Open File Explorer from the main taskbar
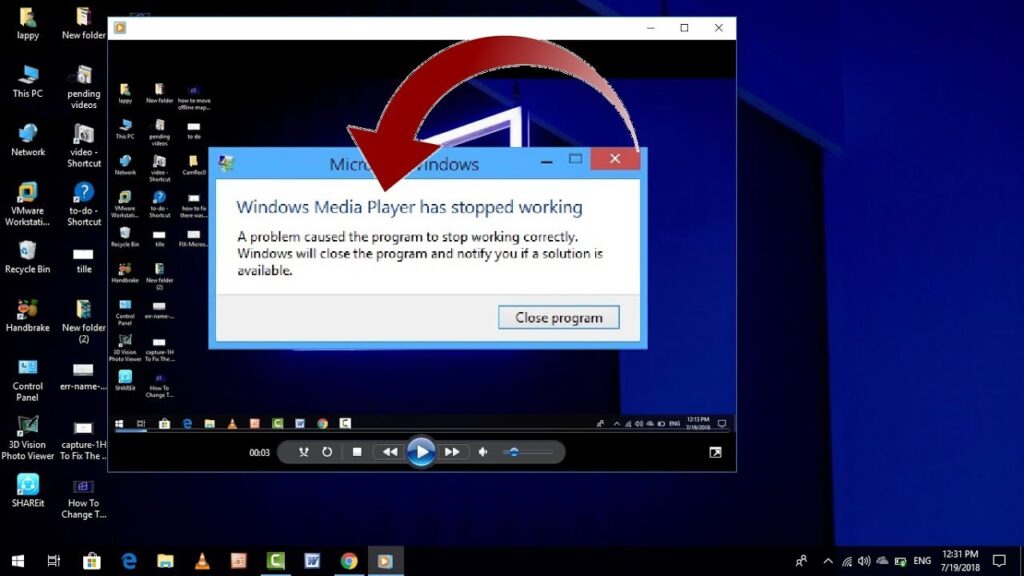 click(165, 561)
